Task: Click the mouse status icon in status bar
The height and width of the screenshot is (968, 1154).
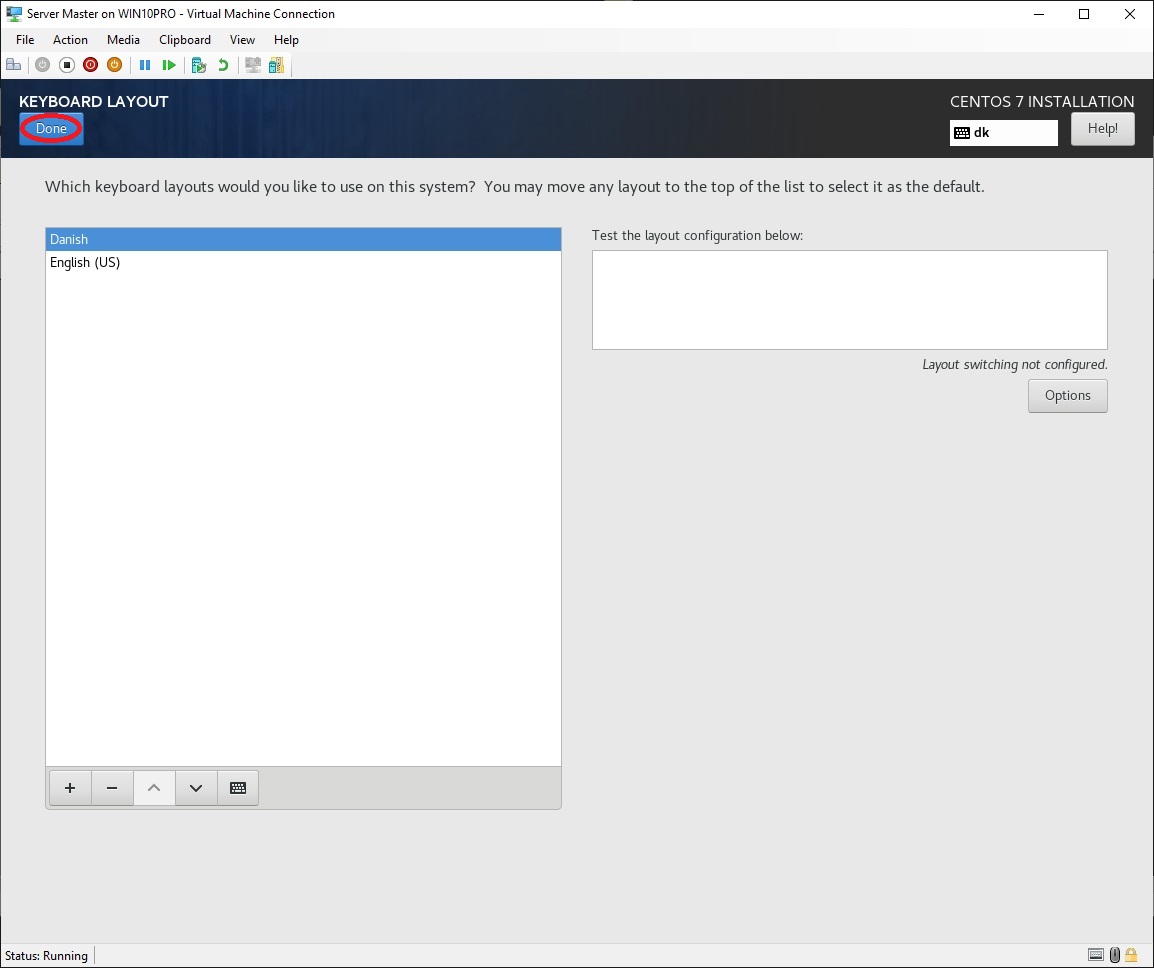Action: (x=1115, y=955)
